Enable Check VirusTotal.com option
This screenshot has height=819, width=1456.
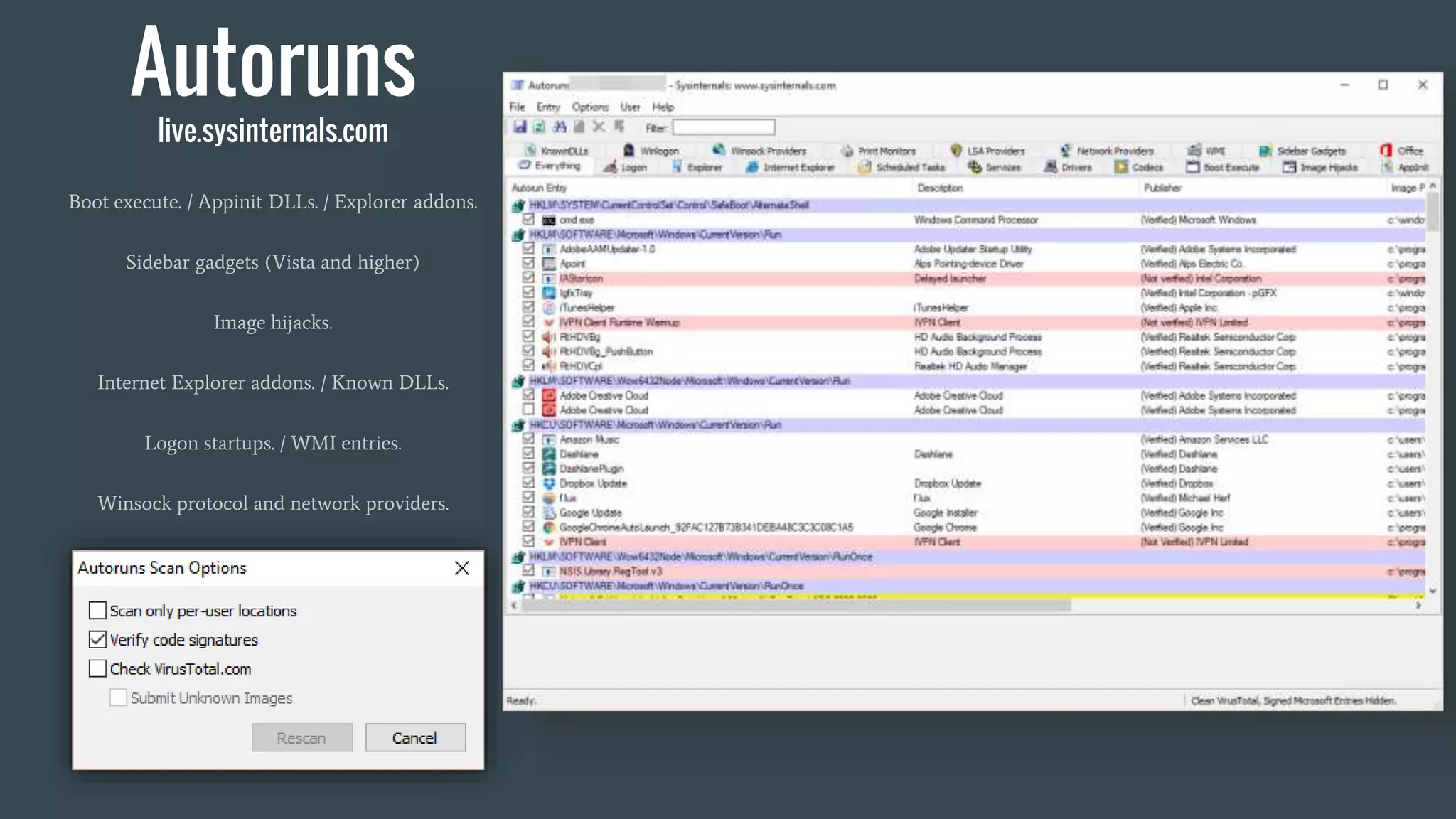pyautogui.click(x=97, y=669)
